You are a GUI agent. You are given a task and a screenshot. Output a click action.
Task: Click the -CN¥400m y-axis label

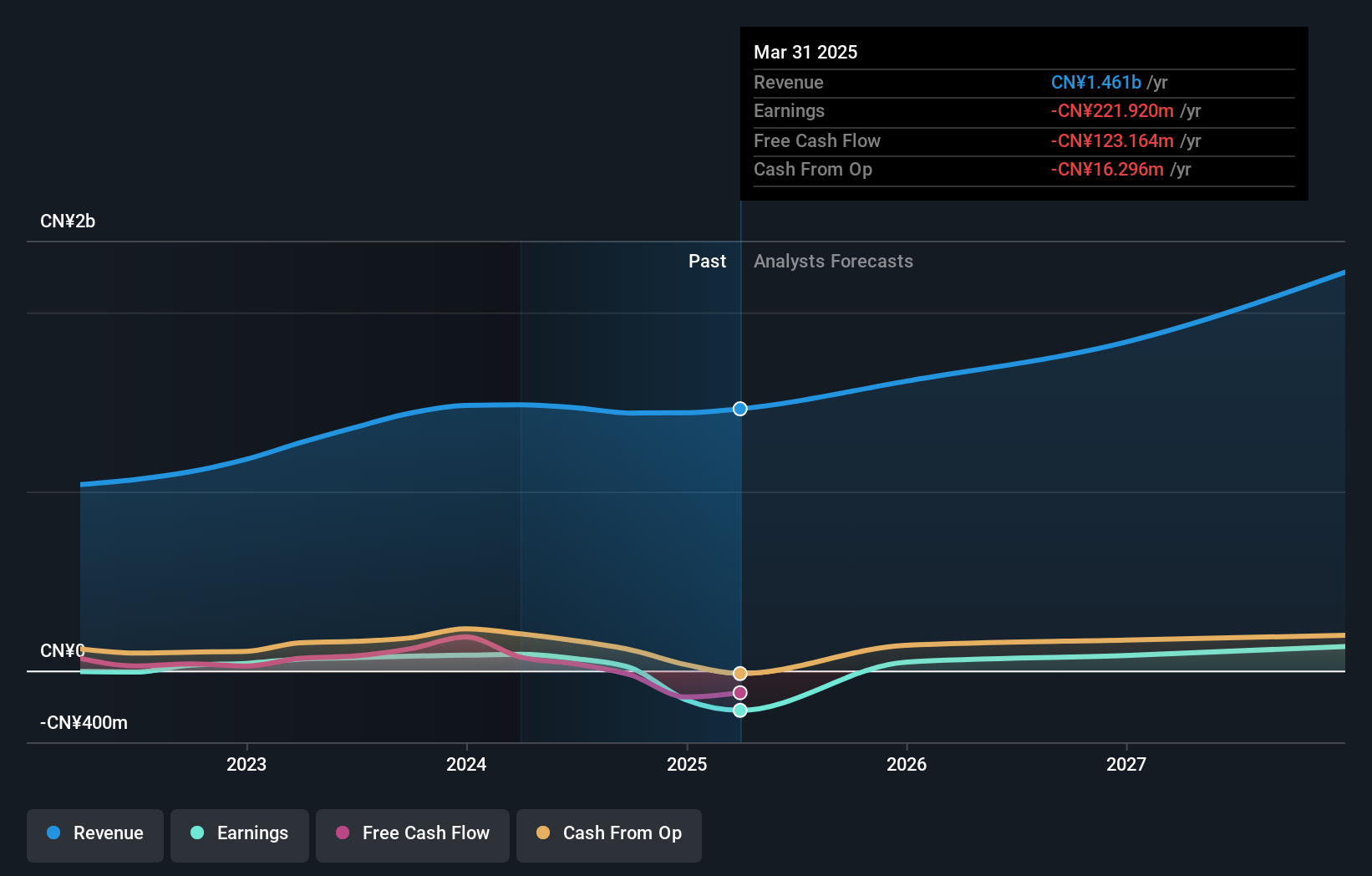[x=84, y=723]
